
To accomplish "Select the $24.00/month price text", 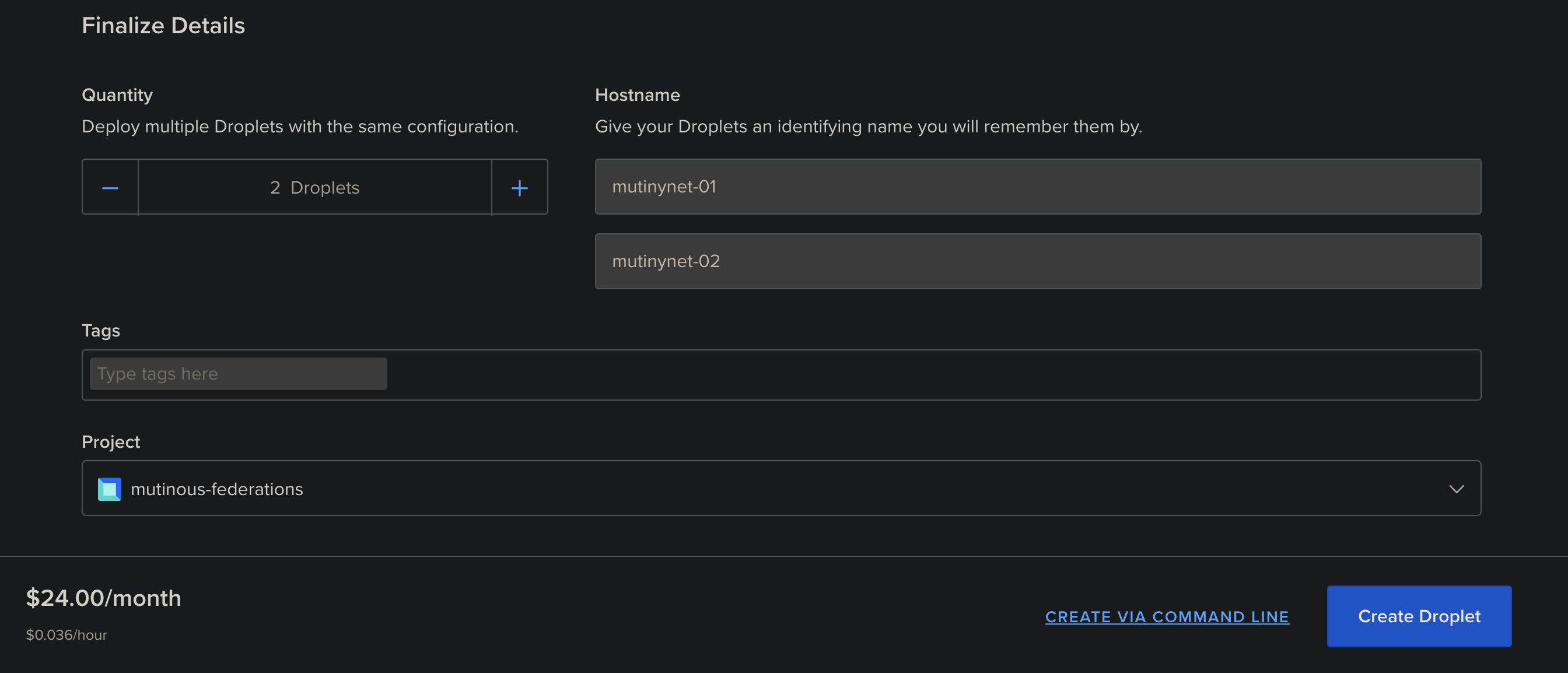I will [x=103, y=598].
